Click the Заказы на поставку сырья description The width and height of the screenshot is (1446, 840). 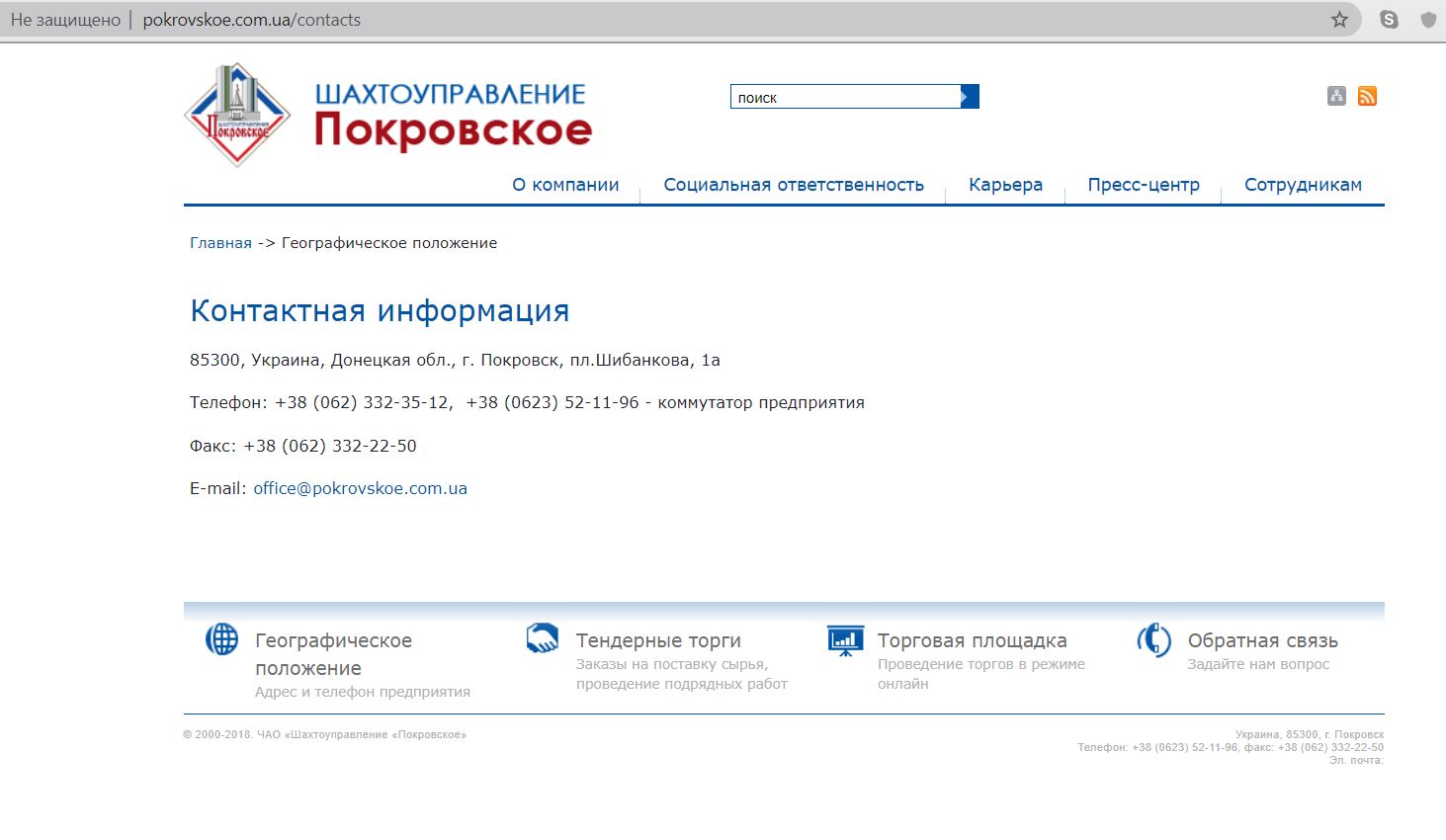coord(682,674)
